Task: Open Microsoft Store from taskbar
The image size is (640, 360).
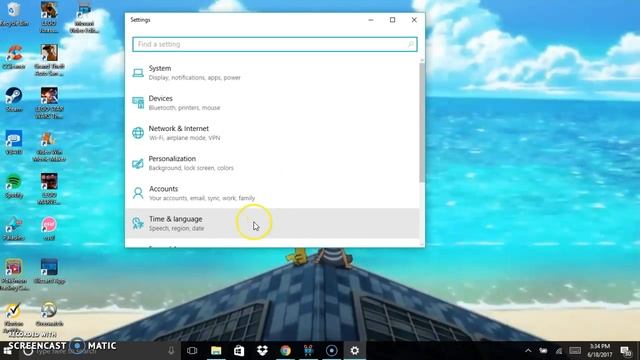Action: point(239,351)
